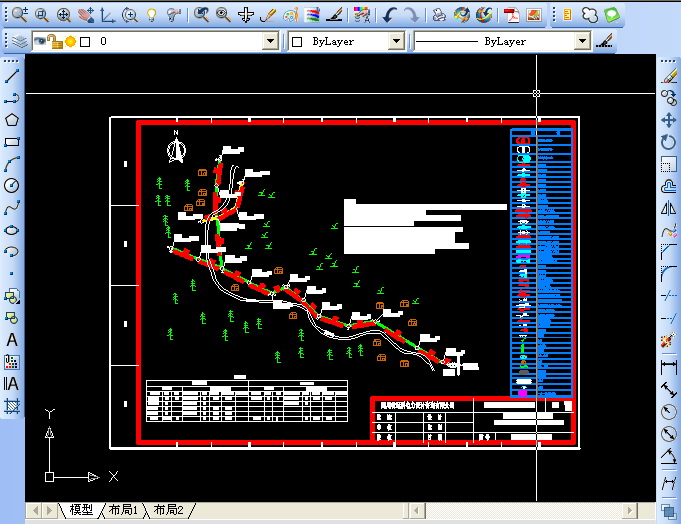
Task: Click the ByLayer color swatch box
Action: tap(297, 42)
